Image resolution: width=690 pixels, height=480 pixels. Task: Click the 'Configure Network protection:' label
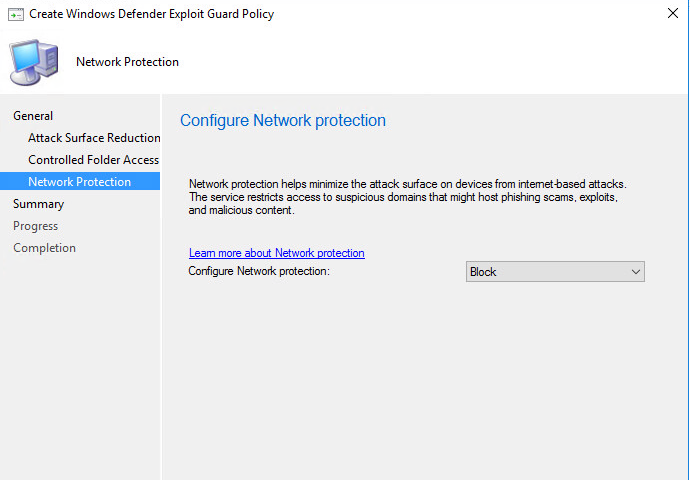point(259,271)
